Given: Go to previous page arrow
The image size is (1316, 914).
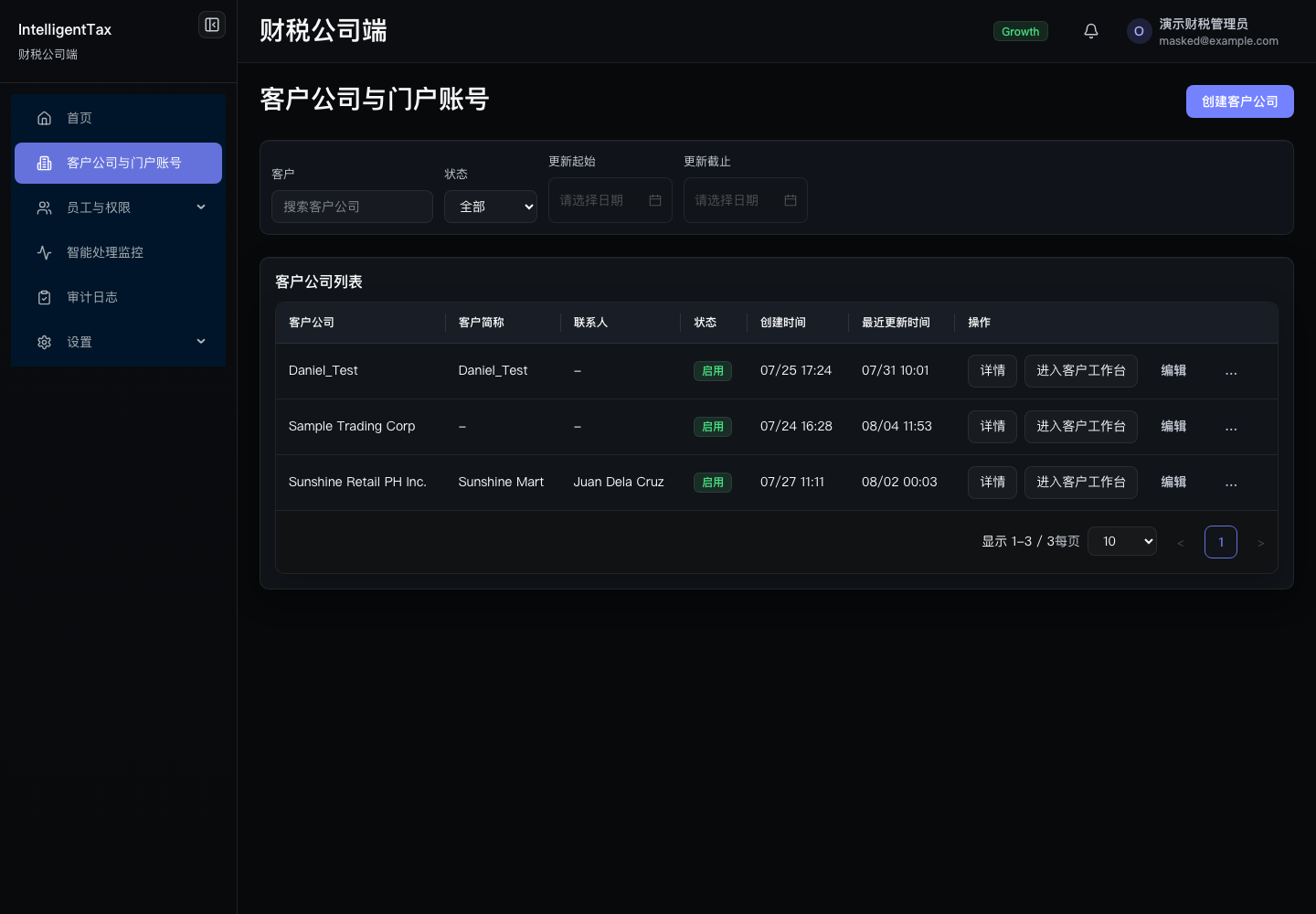Looking at the screenshot, I should 1181,542.
